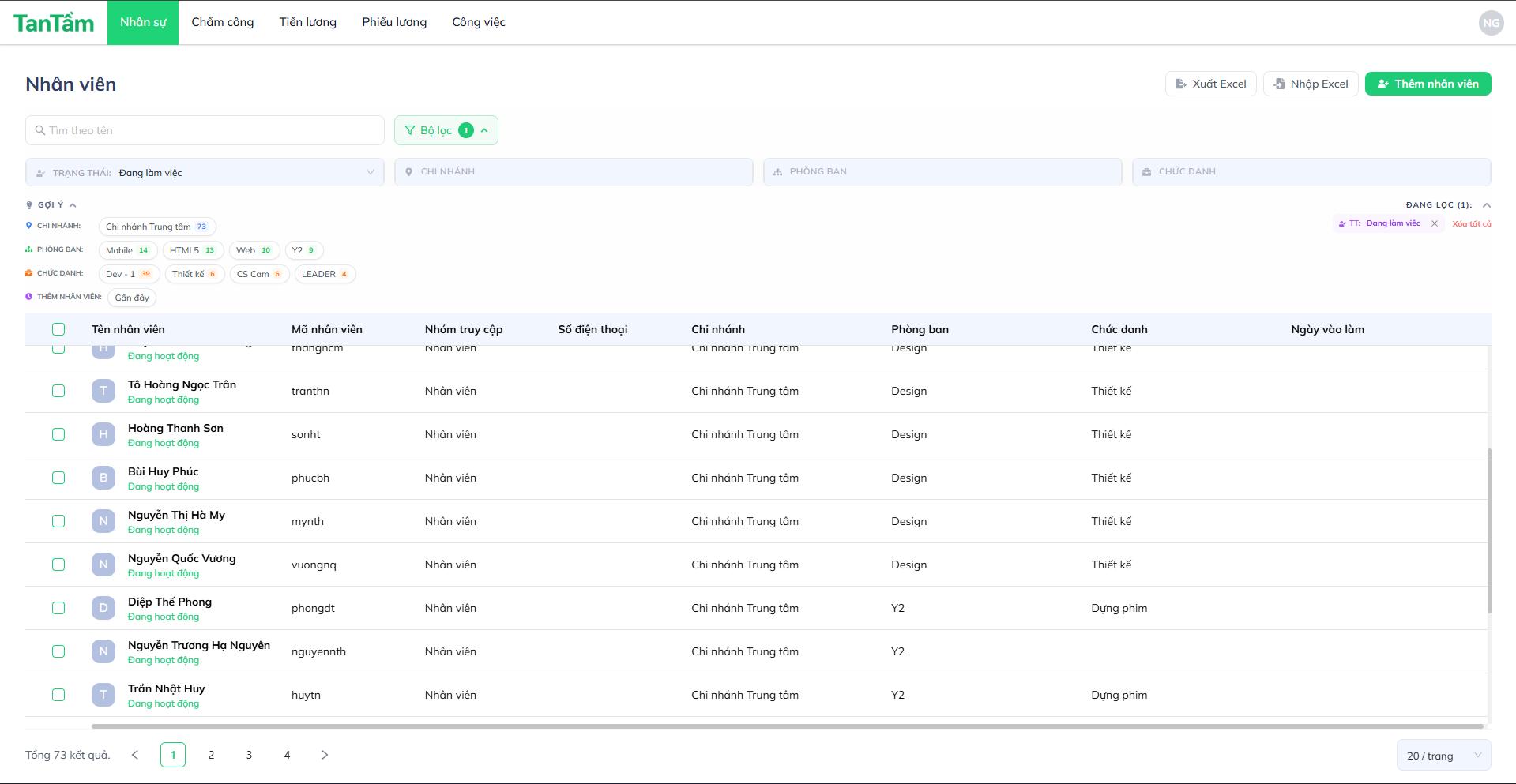Click the horizontal scrollbar under the table
The width and height of the screenshot is (1516, 784).
787,726
